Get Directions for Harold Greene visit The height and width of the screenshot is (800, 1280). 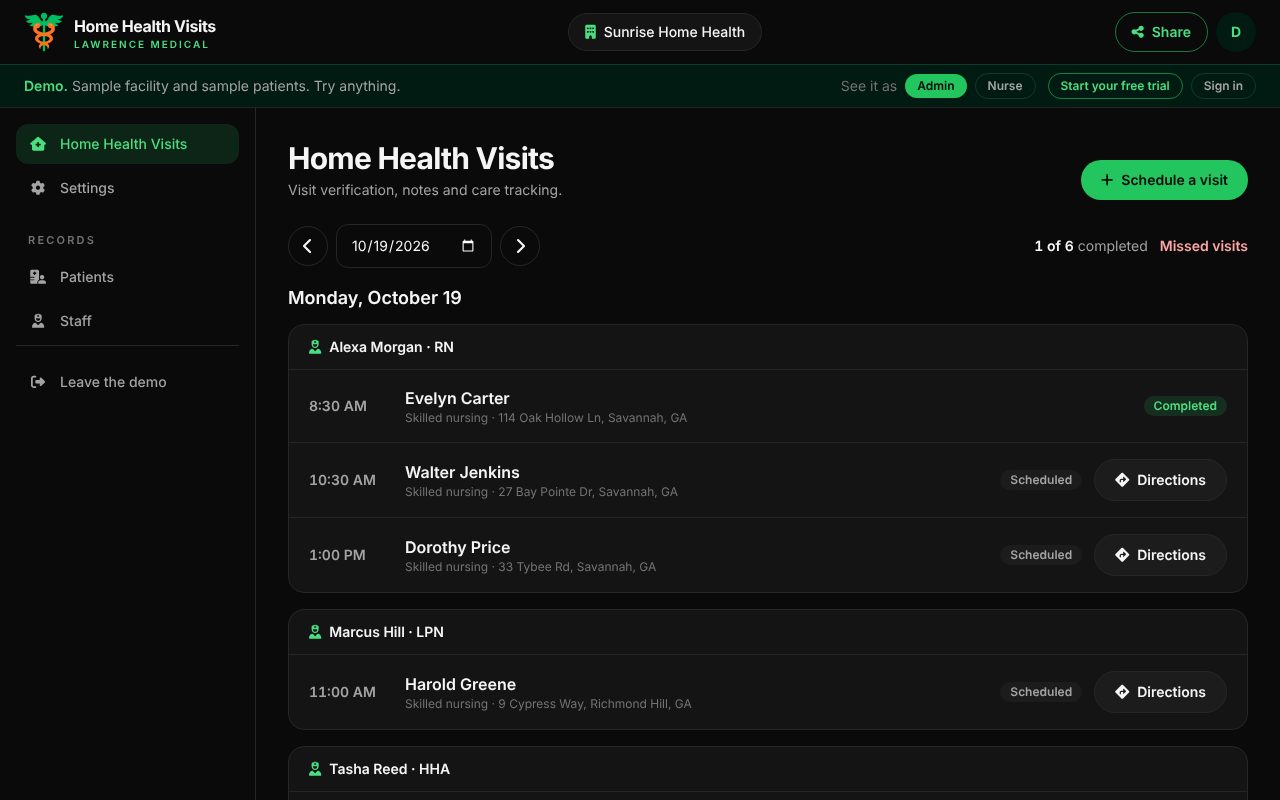pos(1160,692)
